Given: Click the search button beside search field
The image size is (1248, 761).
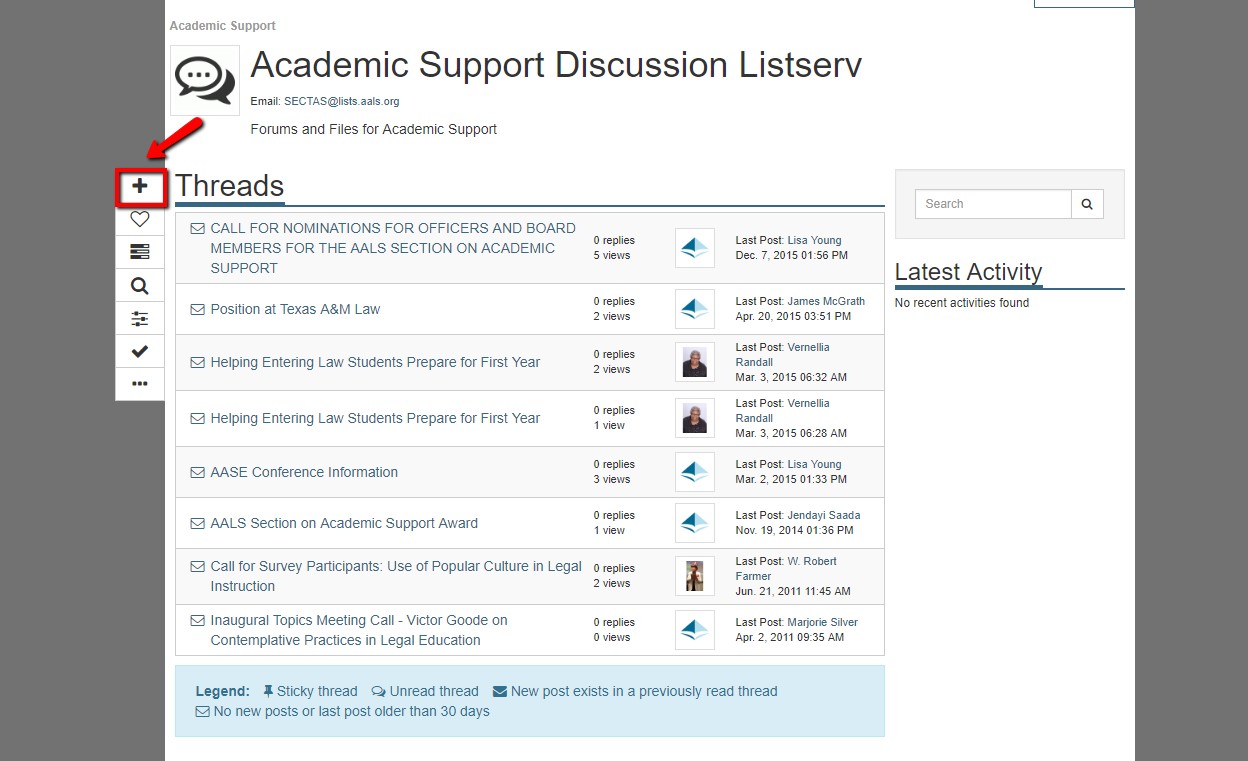Looking at the screenshot, I should tap(1087, 204).
